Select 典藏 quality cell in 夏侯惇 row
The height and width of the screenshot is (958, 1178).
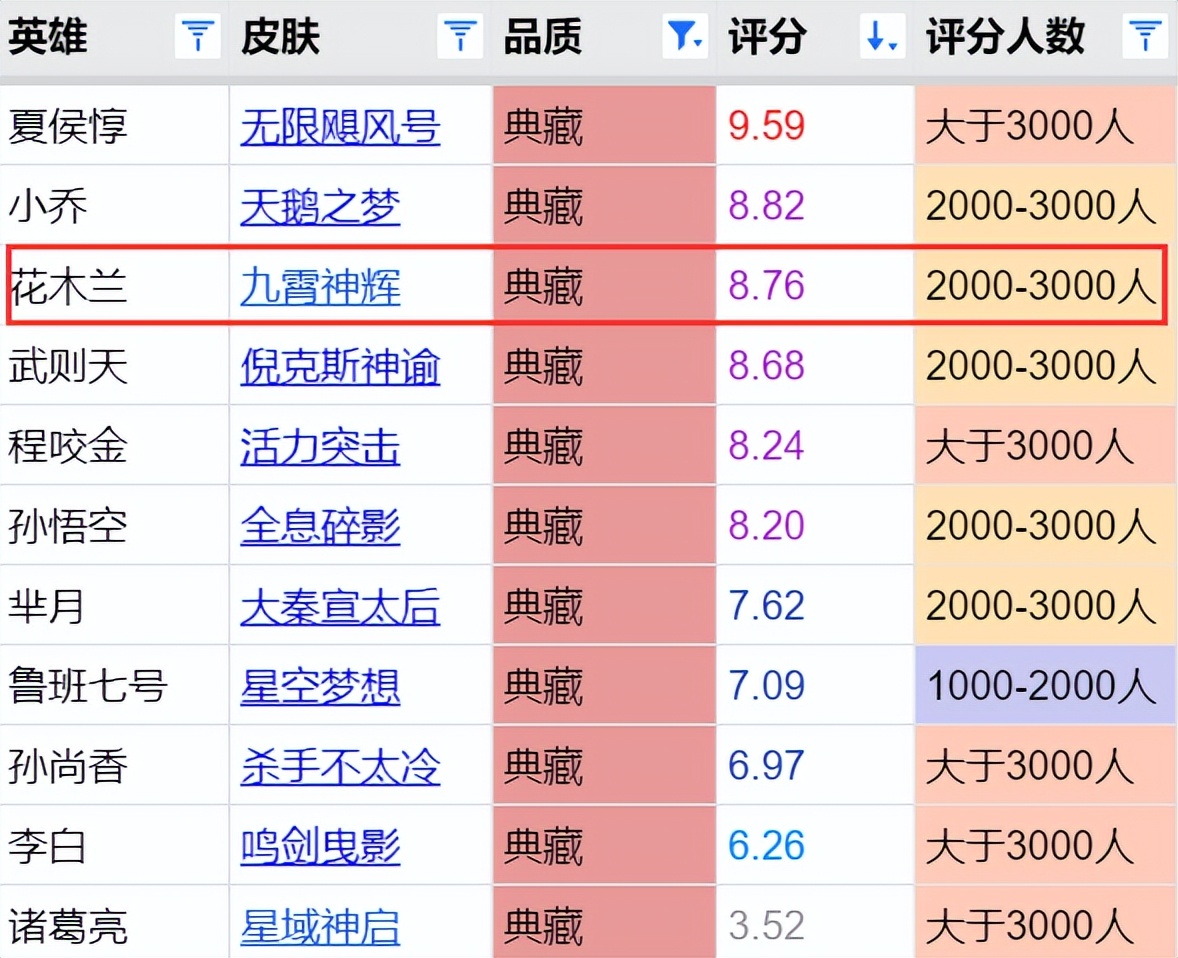tap(604, 125)
